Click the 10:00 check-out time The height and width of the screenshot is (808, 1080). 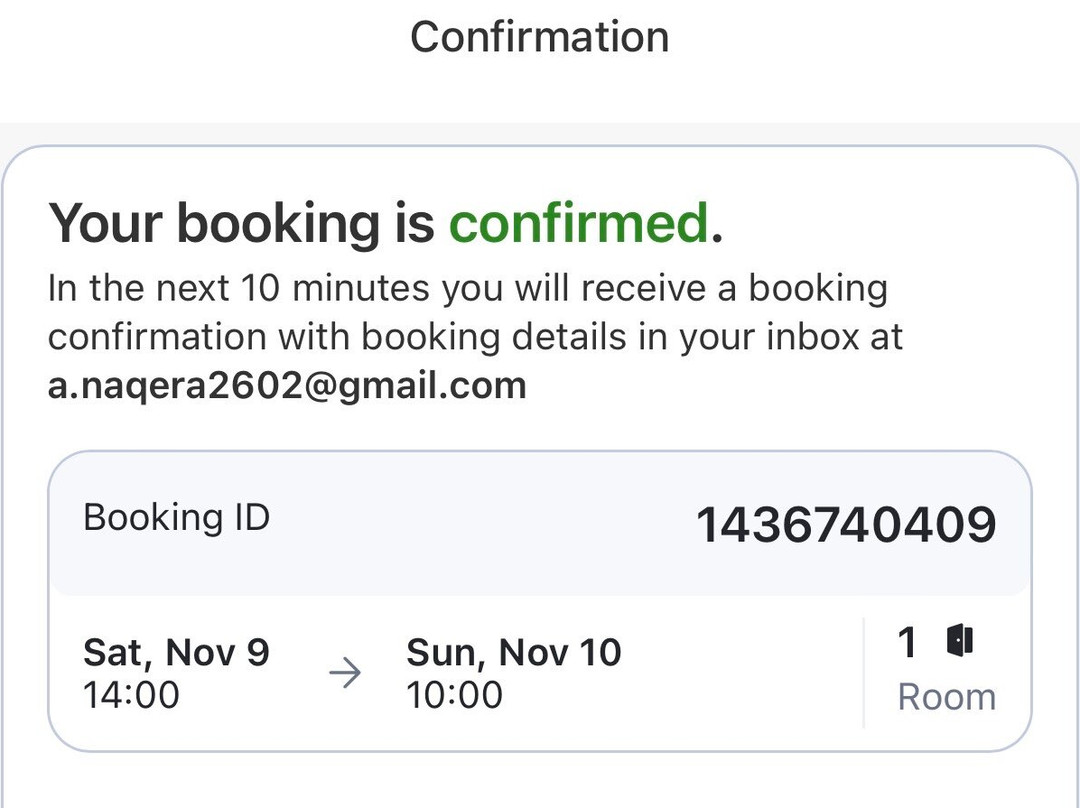pos(454,695)
